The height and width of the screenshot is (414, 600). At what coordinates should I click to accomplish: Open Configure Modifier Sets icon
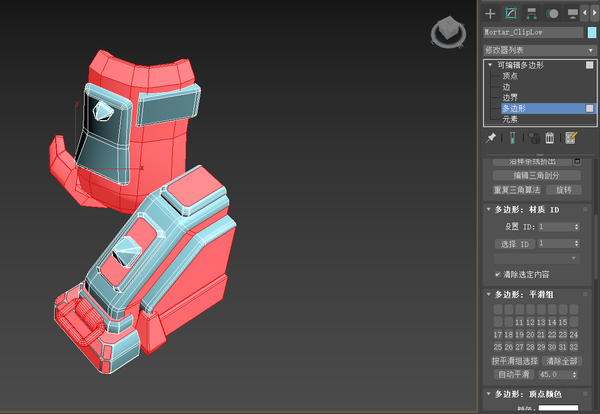click(x=571, y=137)
